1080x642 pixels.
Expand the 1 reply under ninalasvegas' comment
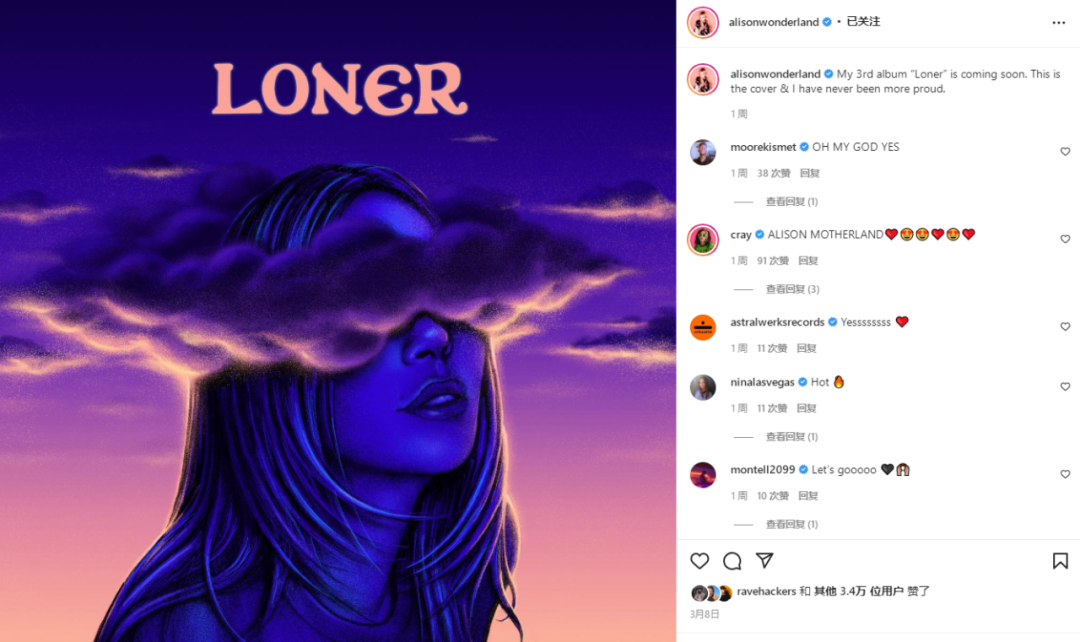click(791, 437)
